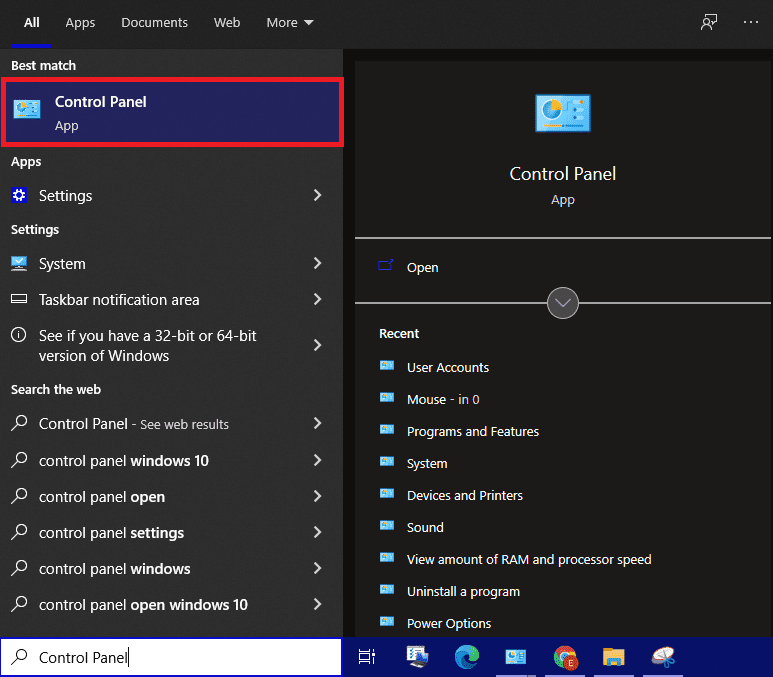Click the icon beside Programs and Features

pos(386,430)
